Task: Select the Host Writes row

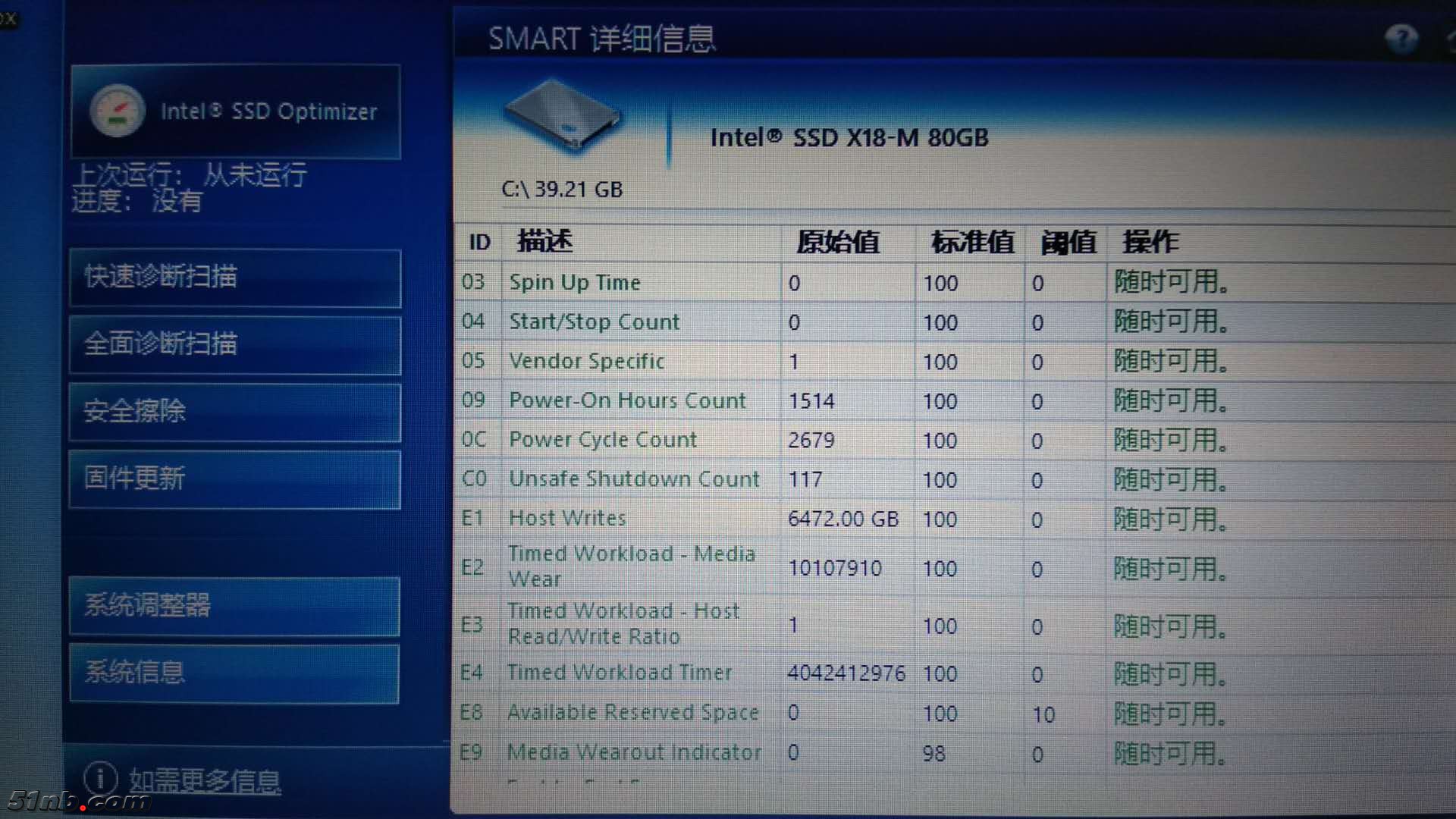Action: point(567,519)
